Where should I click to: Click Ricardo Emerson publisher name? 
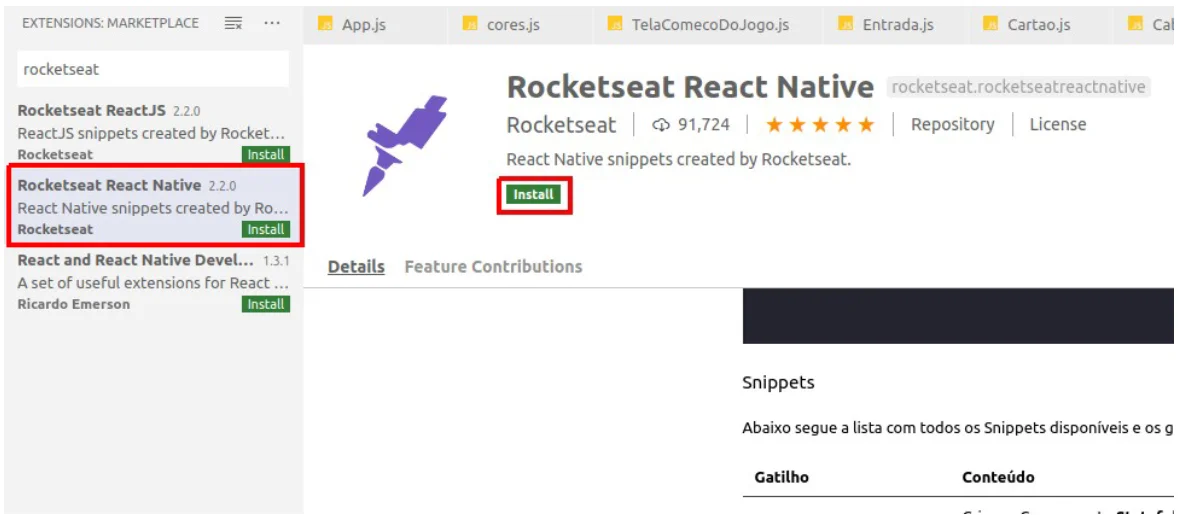74,304
